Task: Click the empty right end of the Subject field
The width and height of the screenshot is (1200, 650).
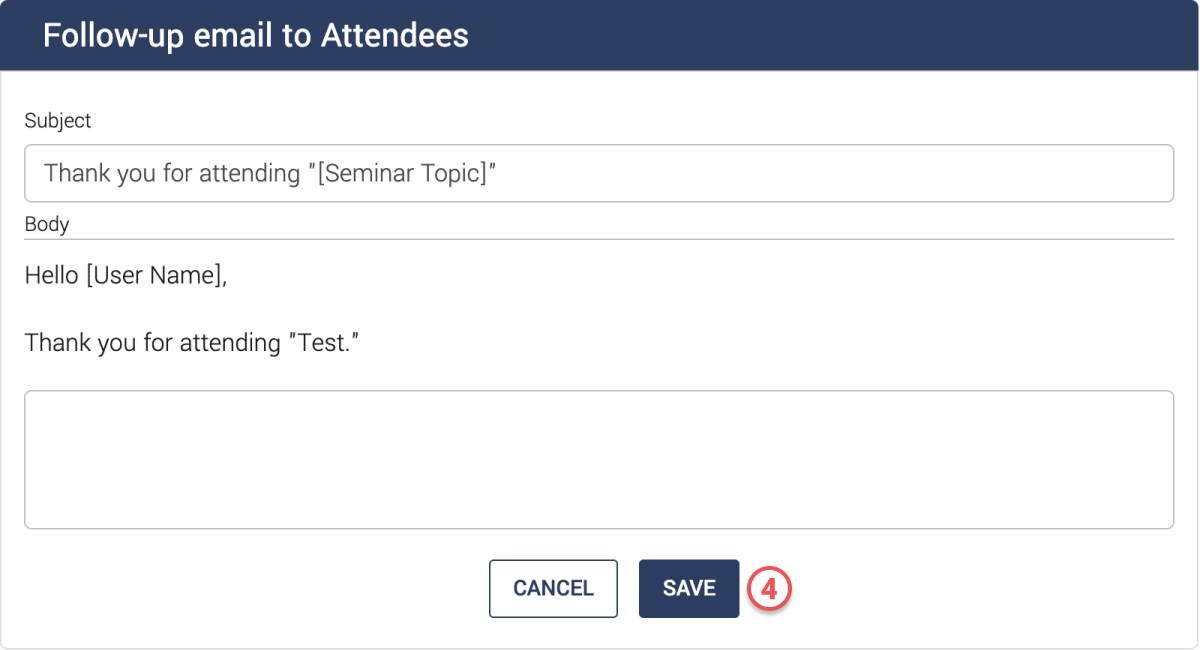Action: [x=1000, y=173]
